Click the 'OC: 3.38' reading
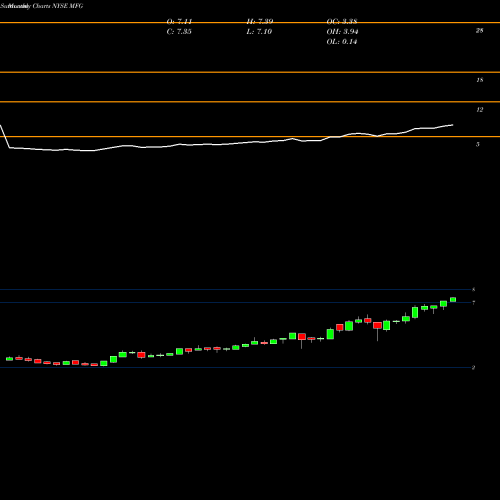 click(342, 22)
